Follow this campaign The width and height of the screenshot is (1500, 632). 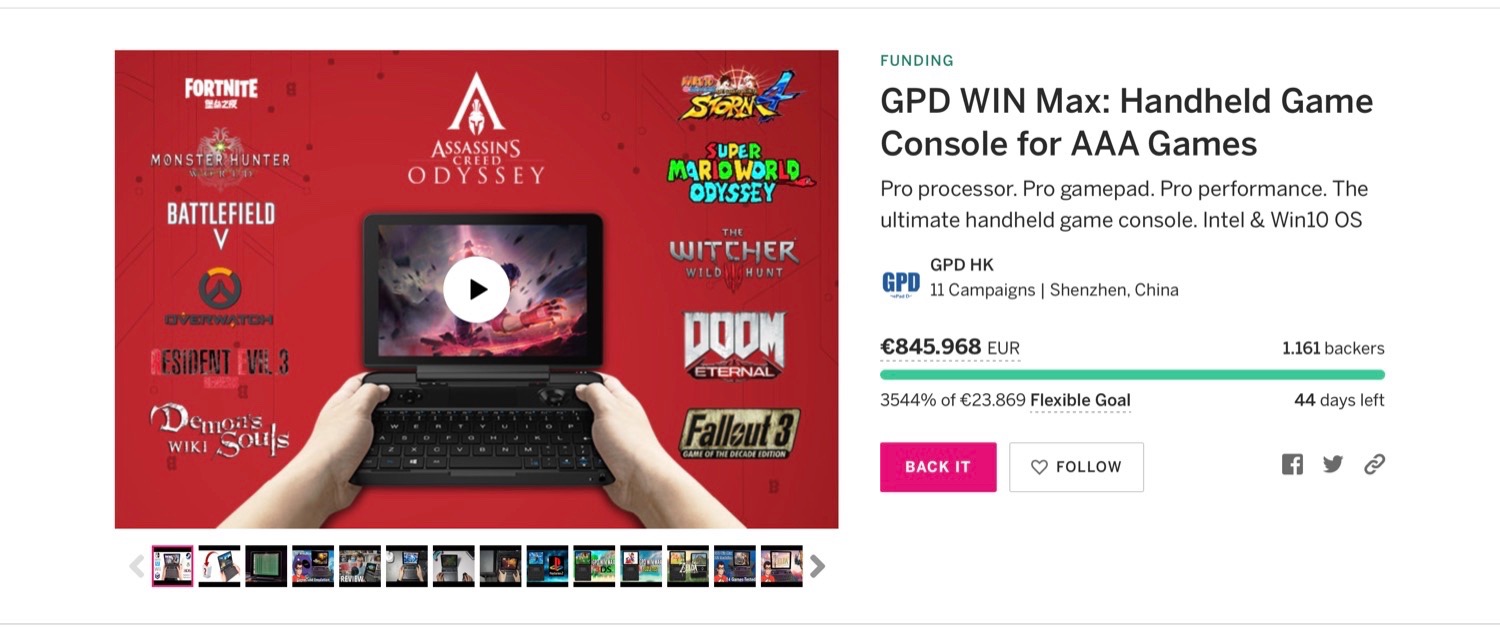pos(1076,467)
